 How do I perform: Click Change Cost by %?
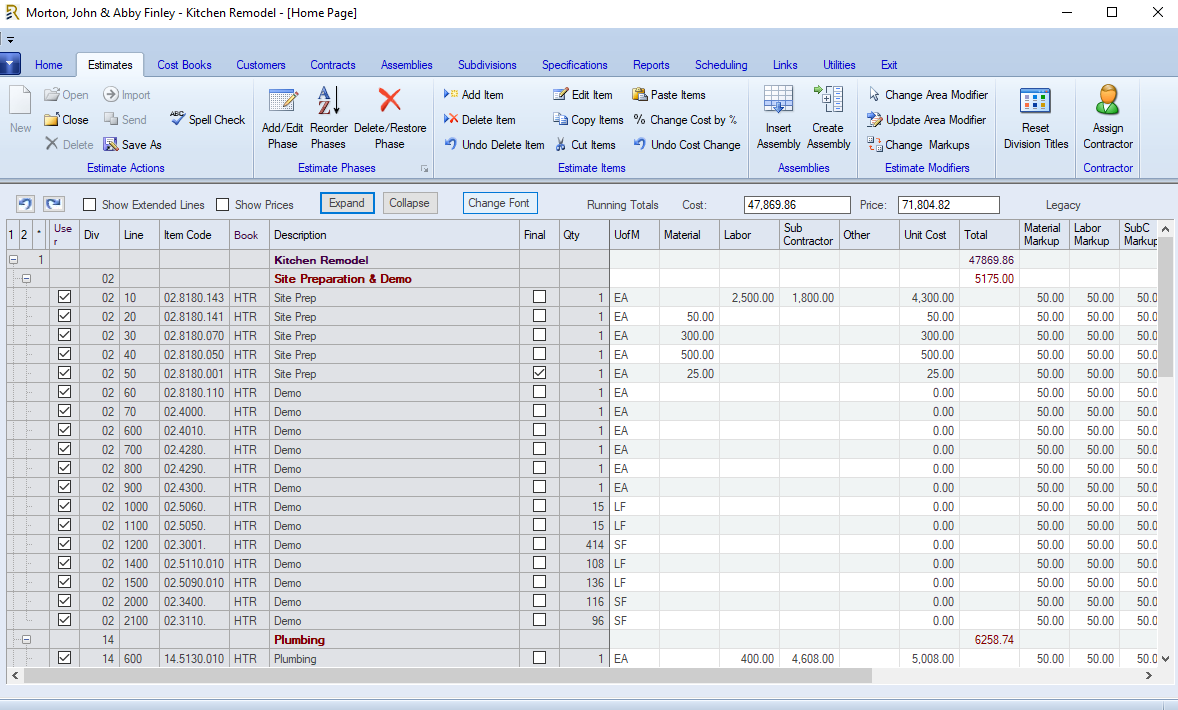point(684,119)
